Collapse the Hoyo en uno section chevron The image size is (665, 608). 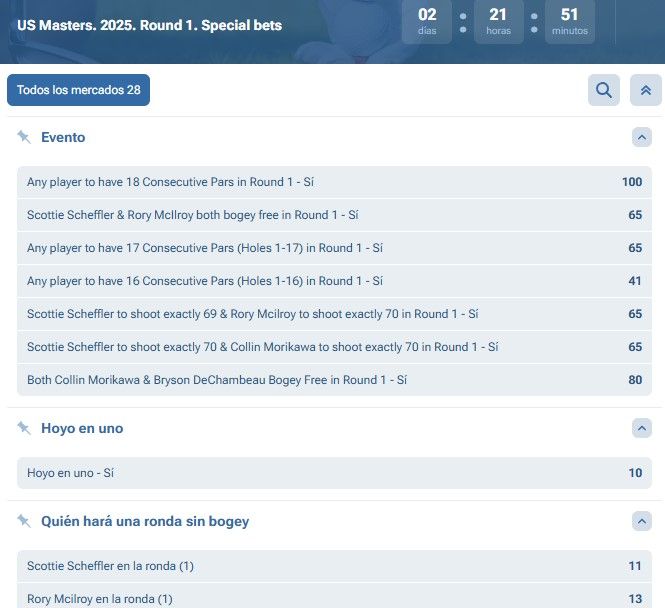click(x=642, y=428)
